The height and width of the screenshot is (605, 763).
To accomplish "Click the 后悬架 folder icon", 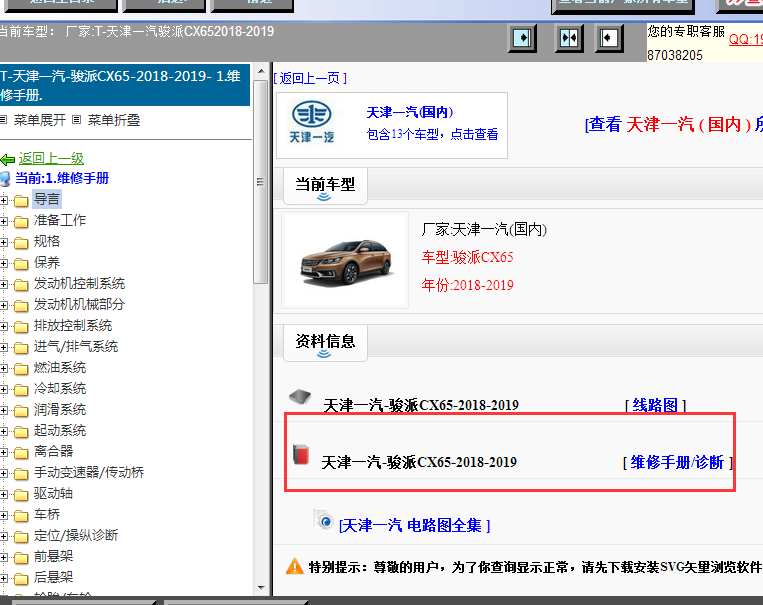I will [x=21, y=579].
